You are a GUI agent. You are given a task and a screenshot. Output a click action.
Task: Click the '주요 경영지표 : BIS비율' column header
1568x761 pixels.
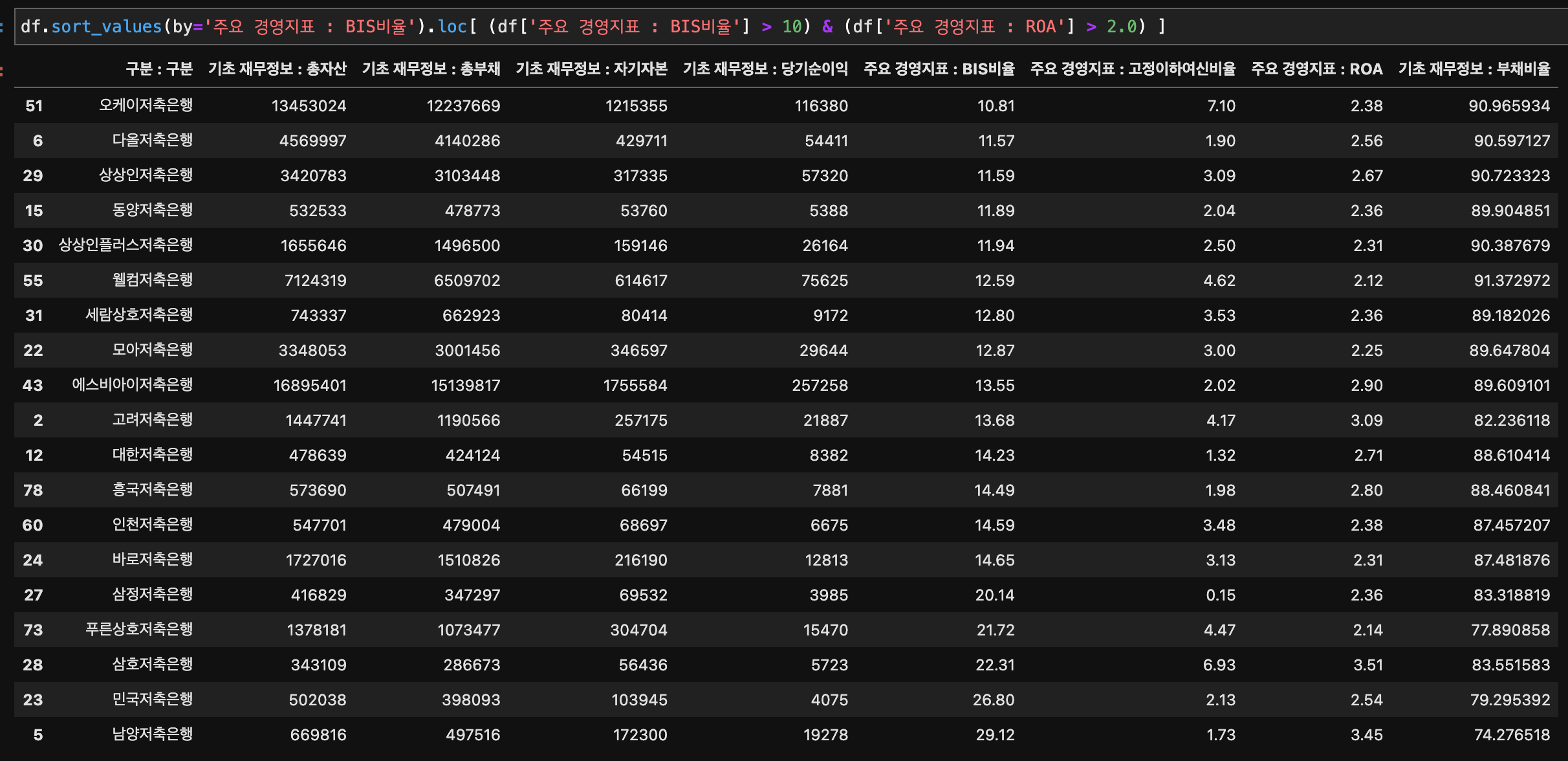(939, 69)
